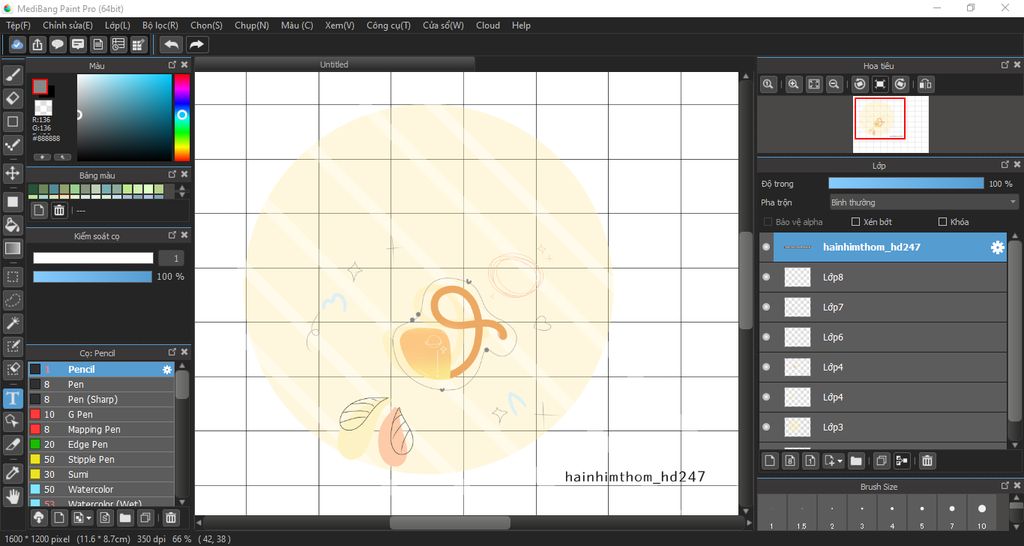This screenshot has width=1024, height=546.
Task: Open the duplicate layer dropdown in Lớp panel
Action: (840, 460)
